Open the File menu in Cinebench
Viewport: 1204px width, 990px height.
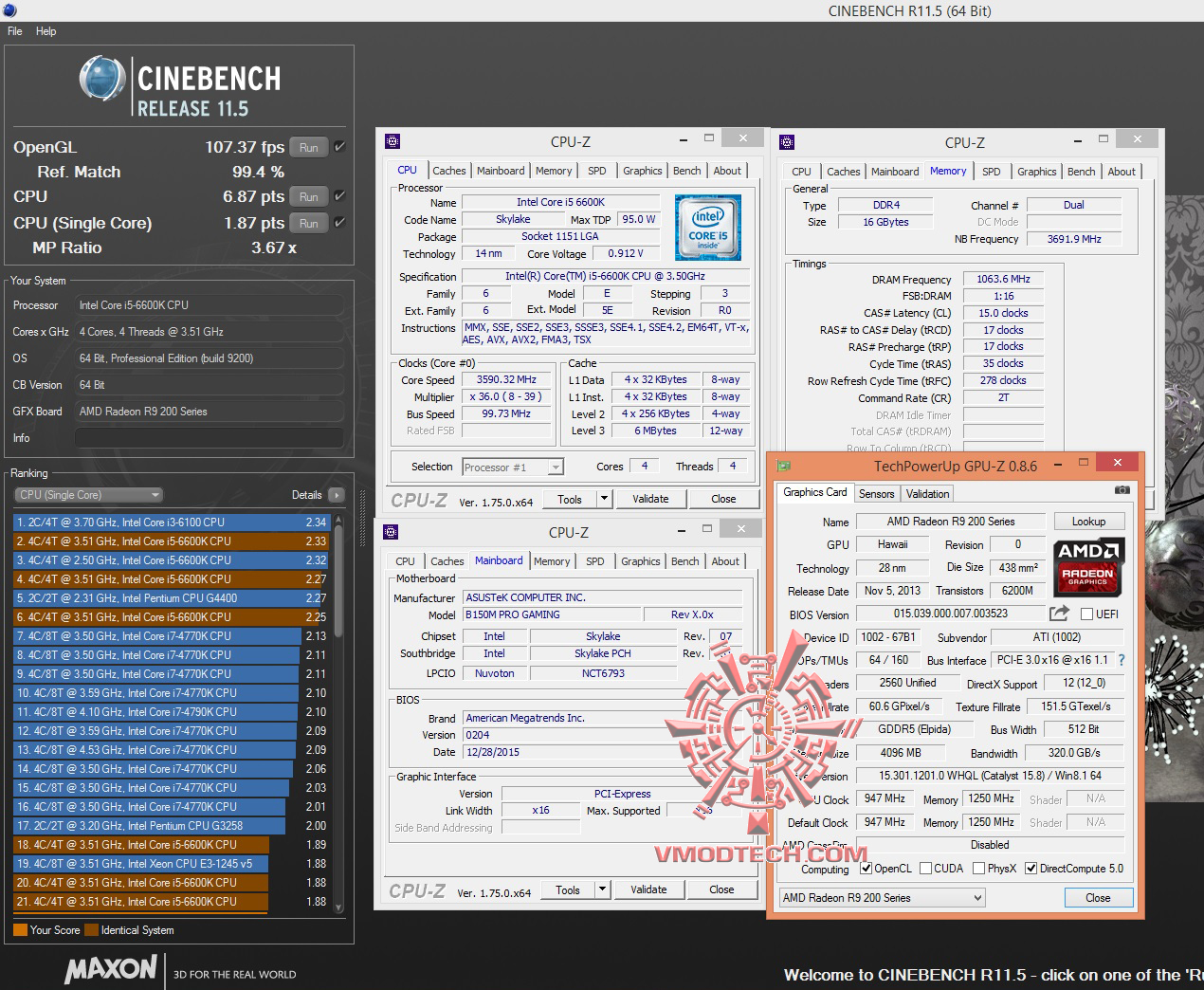tap(15, 31)
